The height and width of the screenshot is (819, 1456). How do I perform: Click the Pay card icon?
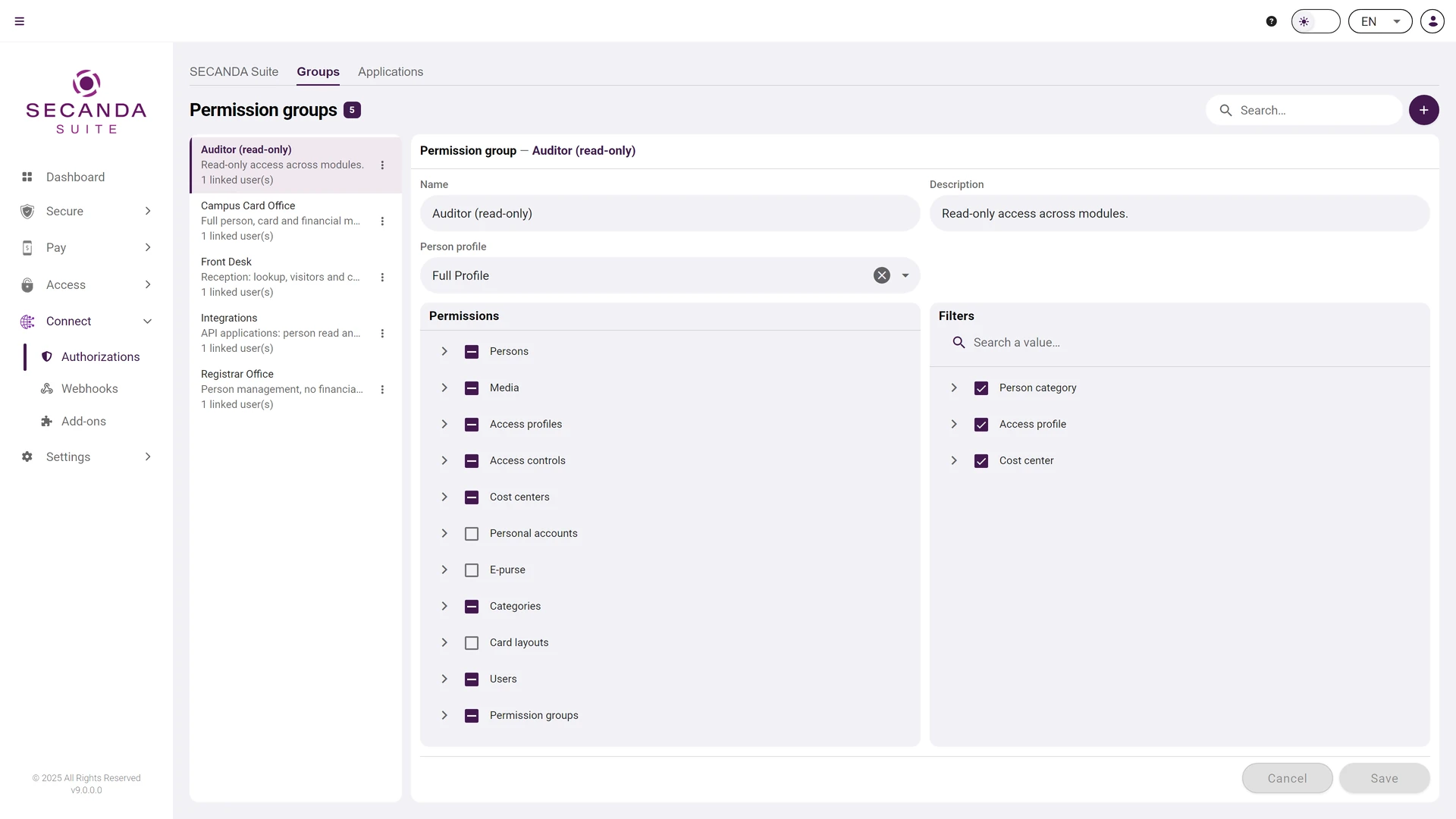coord(27,248)
